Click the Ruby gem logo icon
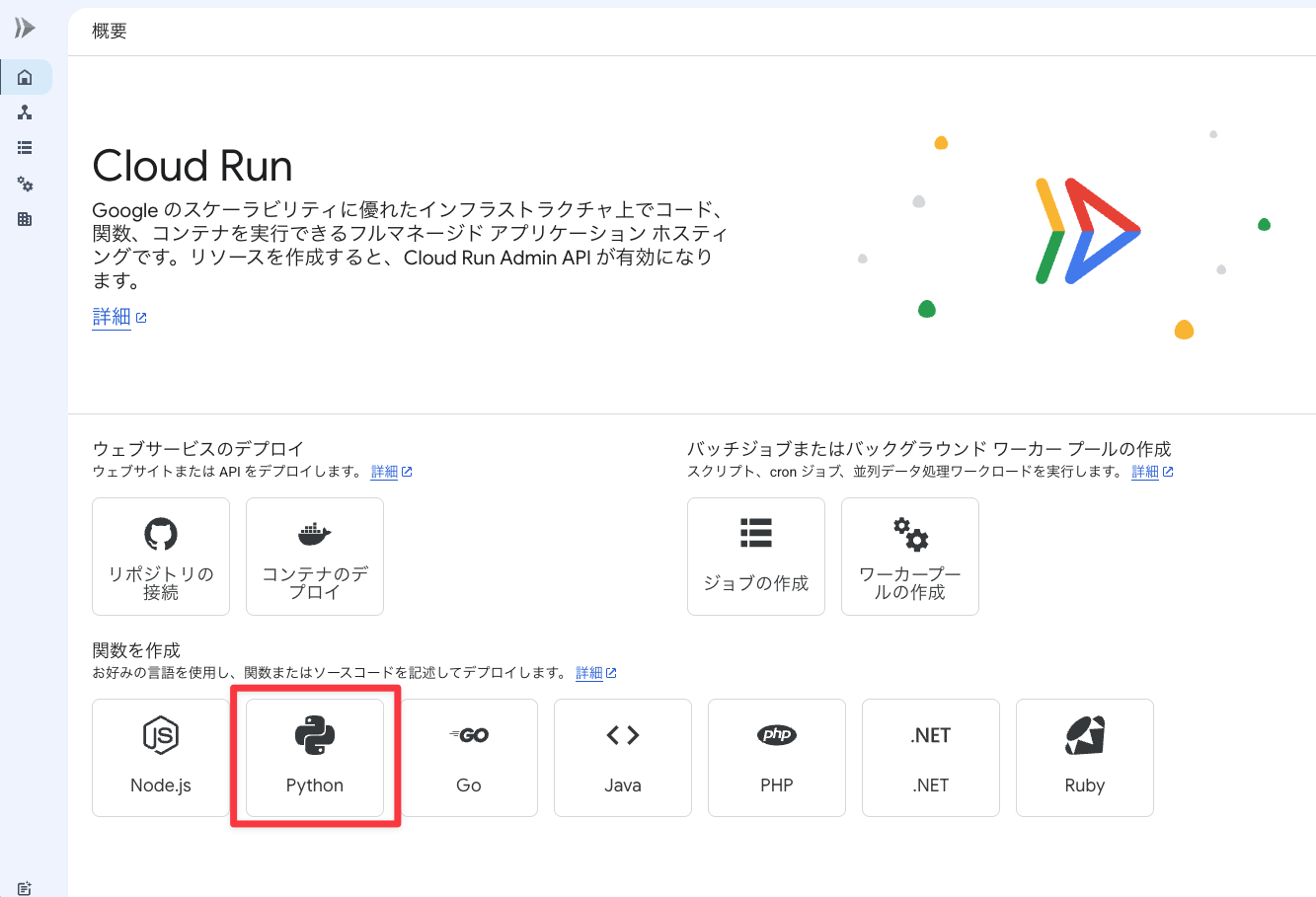1316x897 pixels. point(1085,735)
